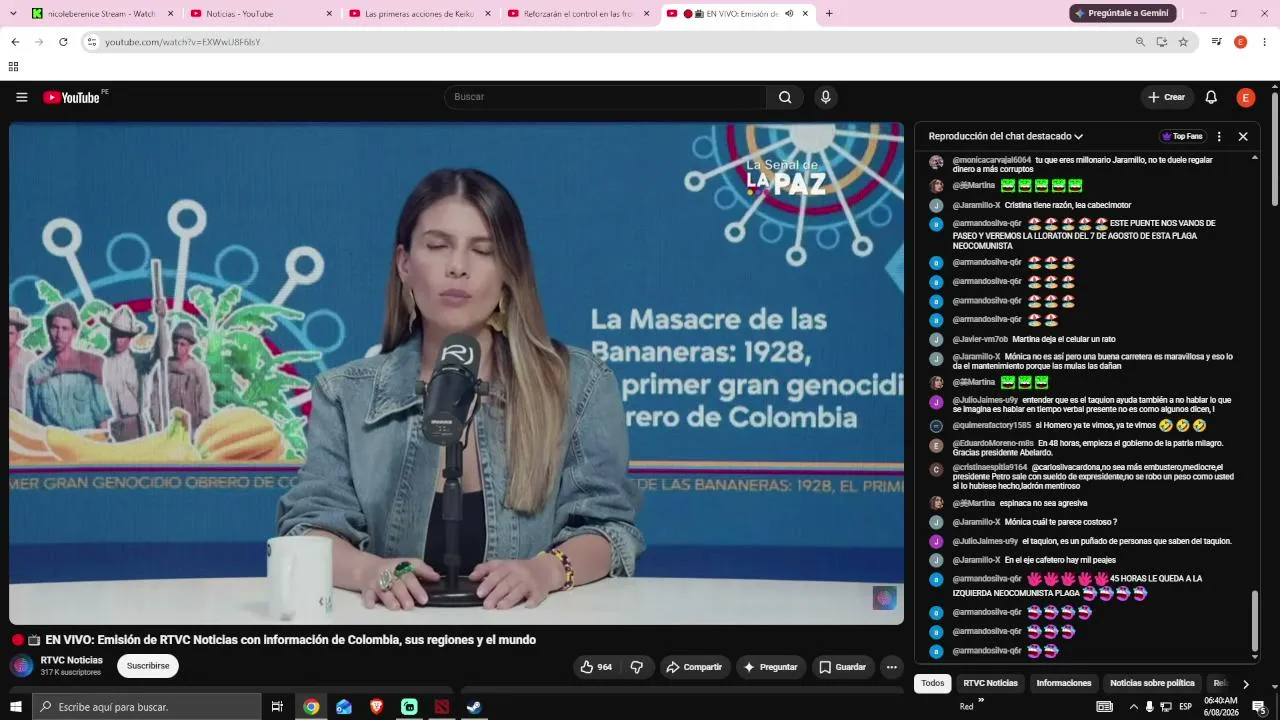Switch to Reforzarán el control tab
Viewport: 1280px width, 720px height.
[579, 14]
